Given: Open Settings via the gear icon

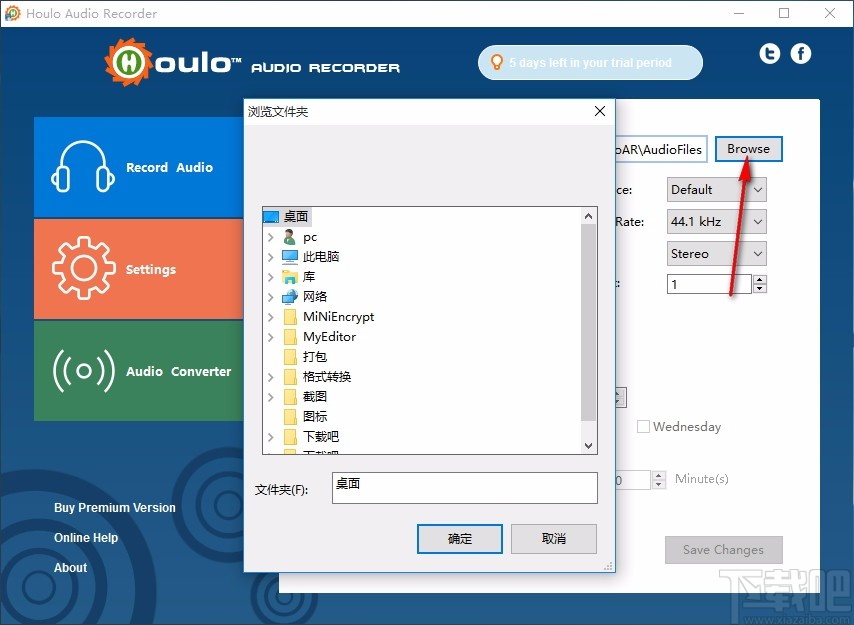Looking at the screenshot, I should tap(83, 268).
